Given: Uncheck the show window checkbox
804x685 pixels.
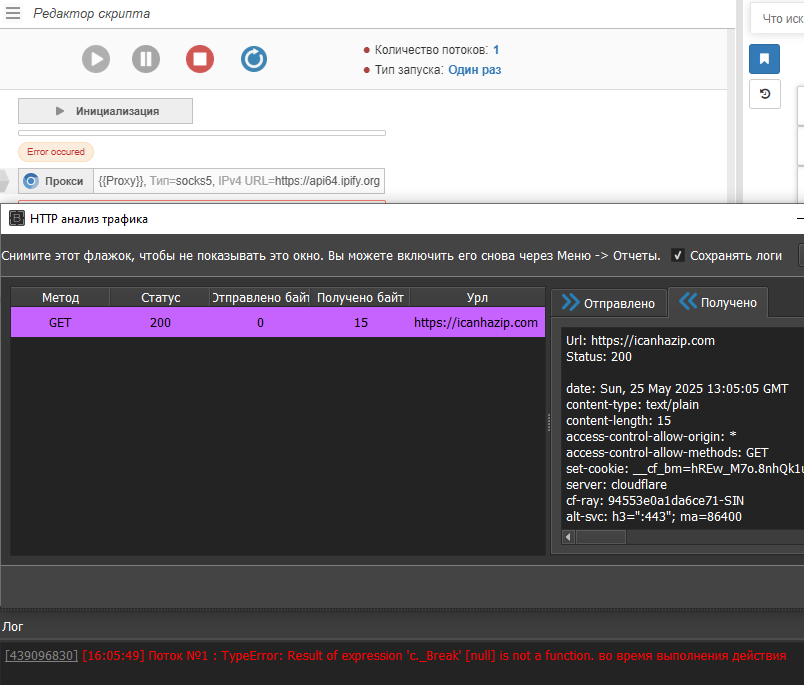Looking at the screenshot, I should tap(678, 256).
